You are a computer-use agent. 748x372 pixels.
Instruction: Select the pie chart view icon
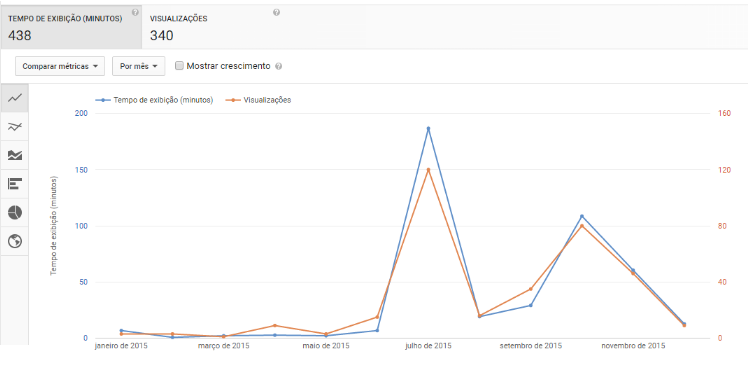pos(15,213)
